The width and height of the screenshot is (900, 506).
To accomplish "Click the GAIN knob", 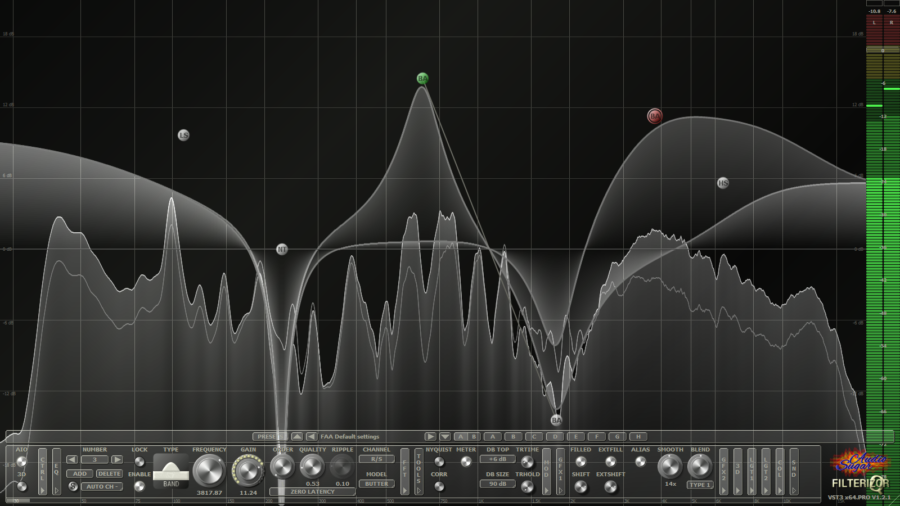I will (248, 470).
